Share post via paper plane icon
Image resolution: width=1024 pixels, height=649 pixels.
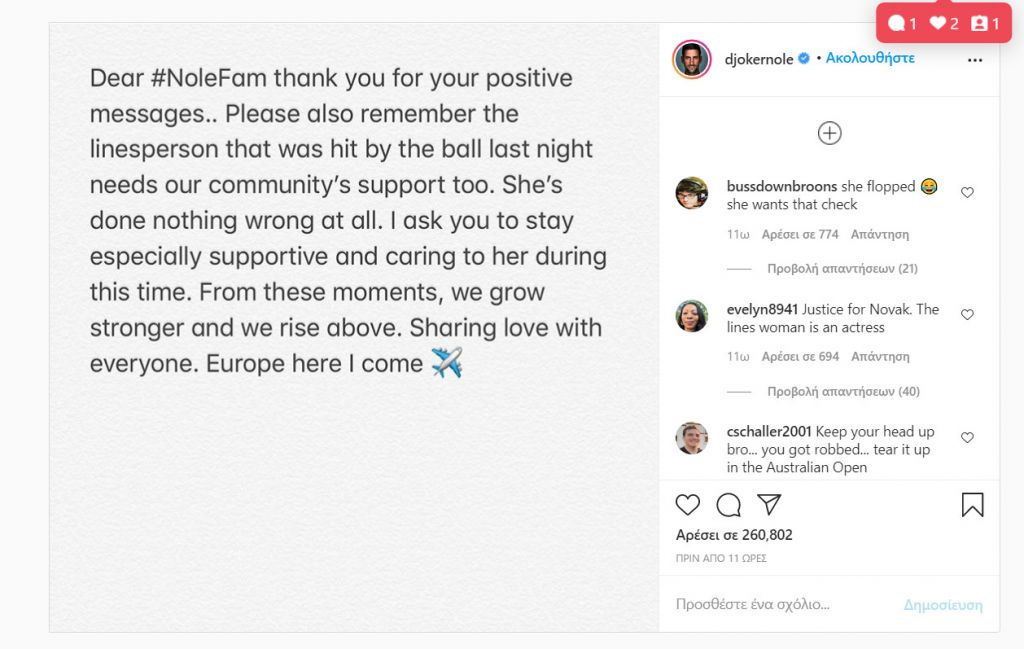[769, 504]
